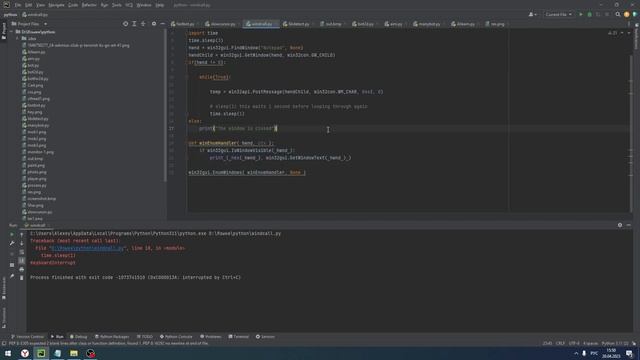Toggle the Structure side tool window
This screenshot has height=360, width=640.
[x=4, y=318]
